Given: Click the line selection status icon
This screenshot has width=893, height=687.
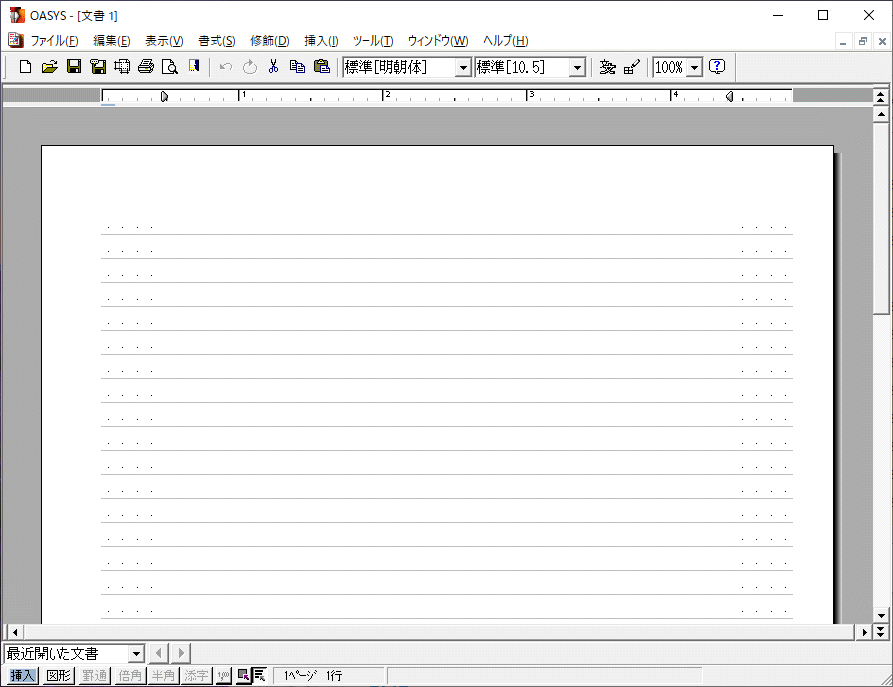Looking at the screenshot, I should click(x=259, y=676).
